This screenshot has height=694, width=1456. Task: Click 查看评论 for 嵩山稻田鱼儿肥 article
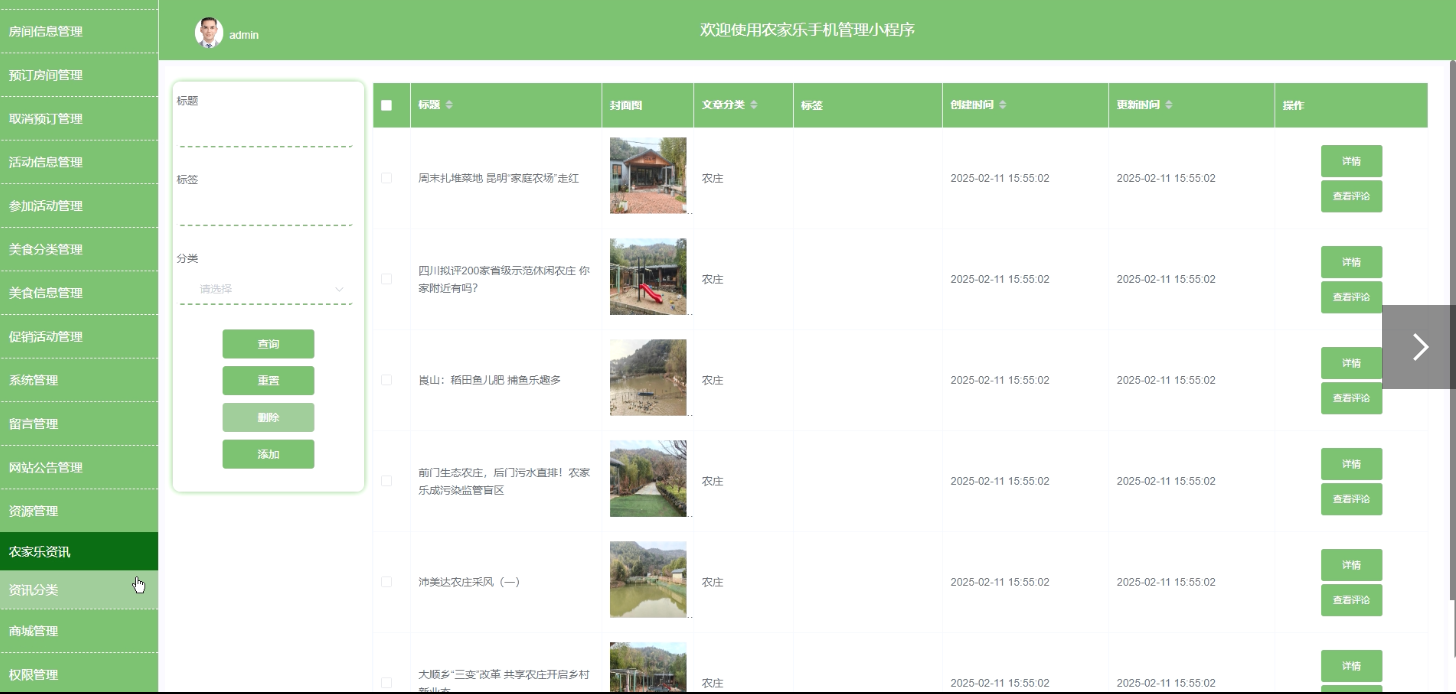1351,399
